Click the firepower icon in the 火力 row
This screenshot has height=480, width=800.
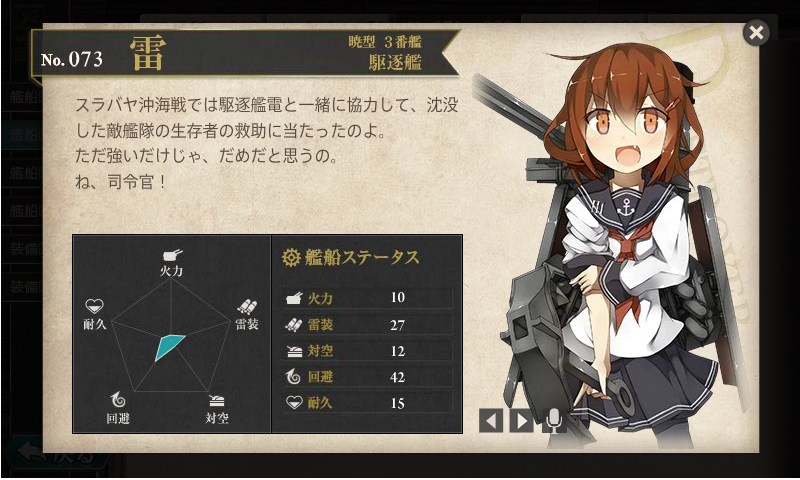pos(294,298)
